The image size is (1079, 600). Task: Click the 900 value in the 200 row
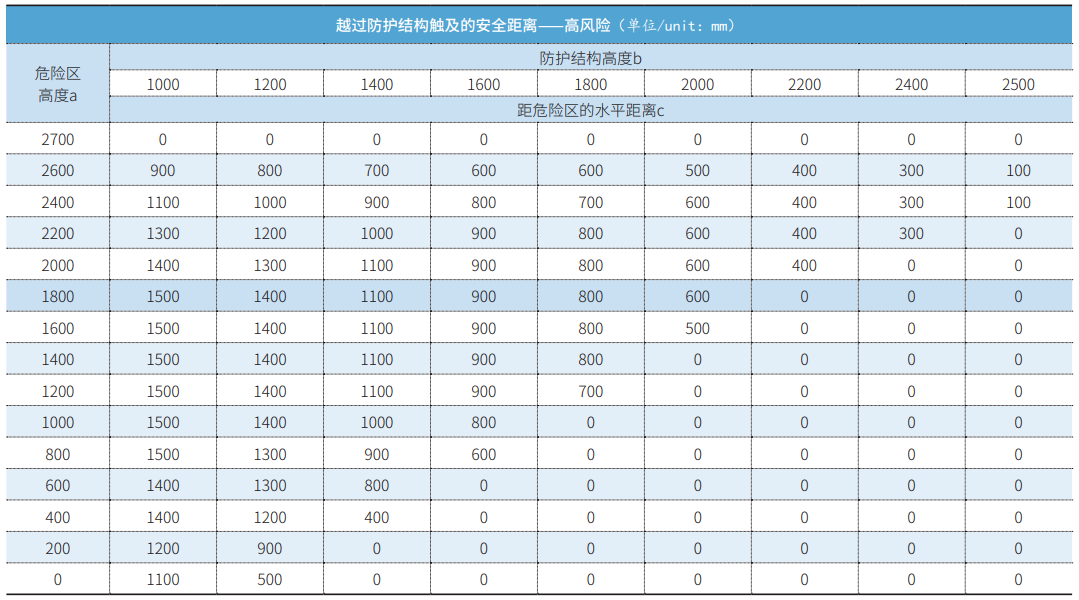[270, 548]
